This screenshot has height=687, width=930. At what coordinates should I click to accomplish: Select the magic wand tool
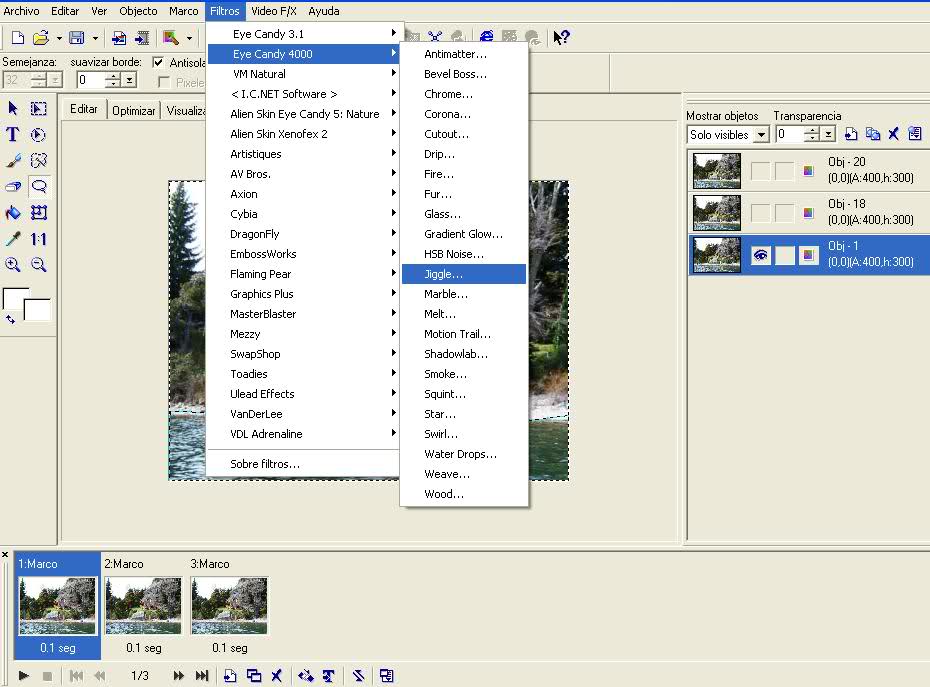(x=39, y=161)
